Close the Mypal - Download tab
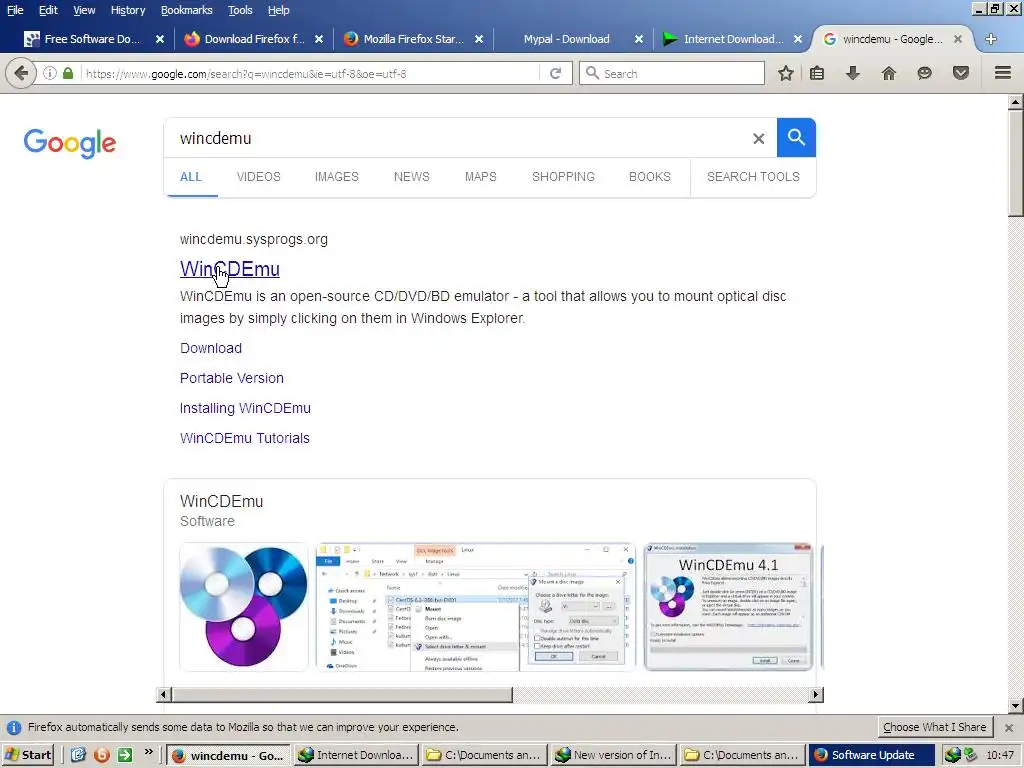 638,39
